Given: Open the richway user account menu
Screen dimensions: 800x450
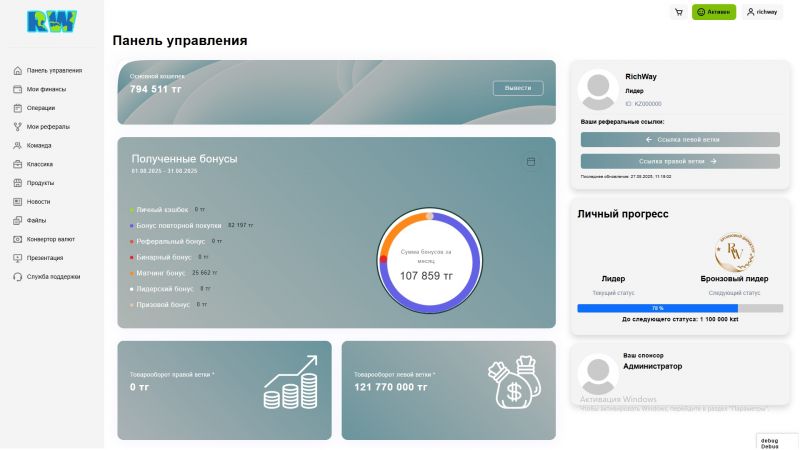Looking at the screenshot, I should (x=762, y=12).
